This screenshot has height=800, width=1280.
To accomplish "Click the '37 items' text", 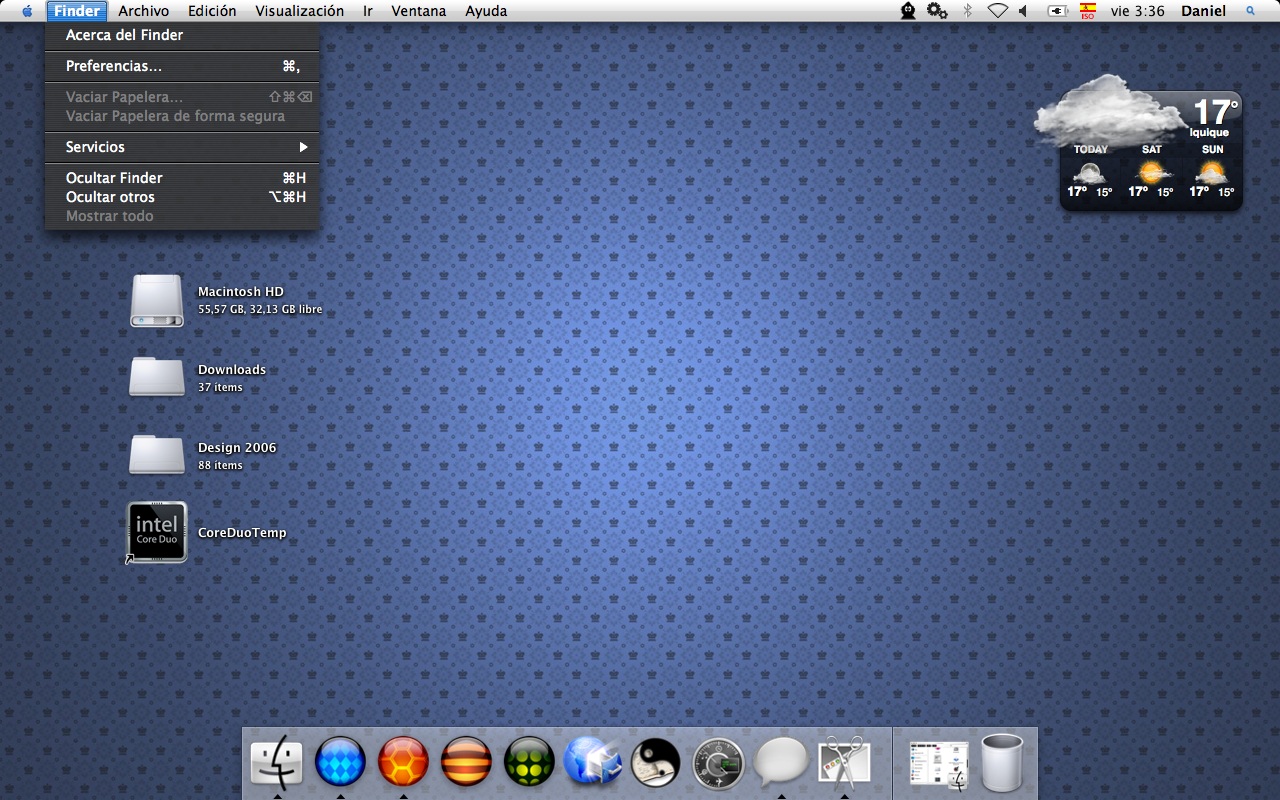I will point(220,388).
